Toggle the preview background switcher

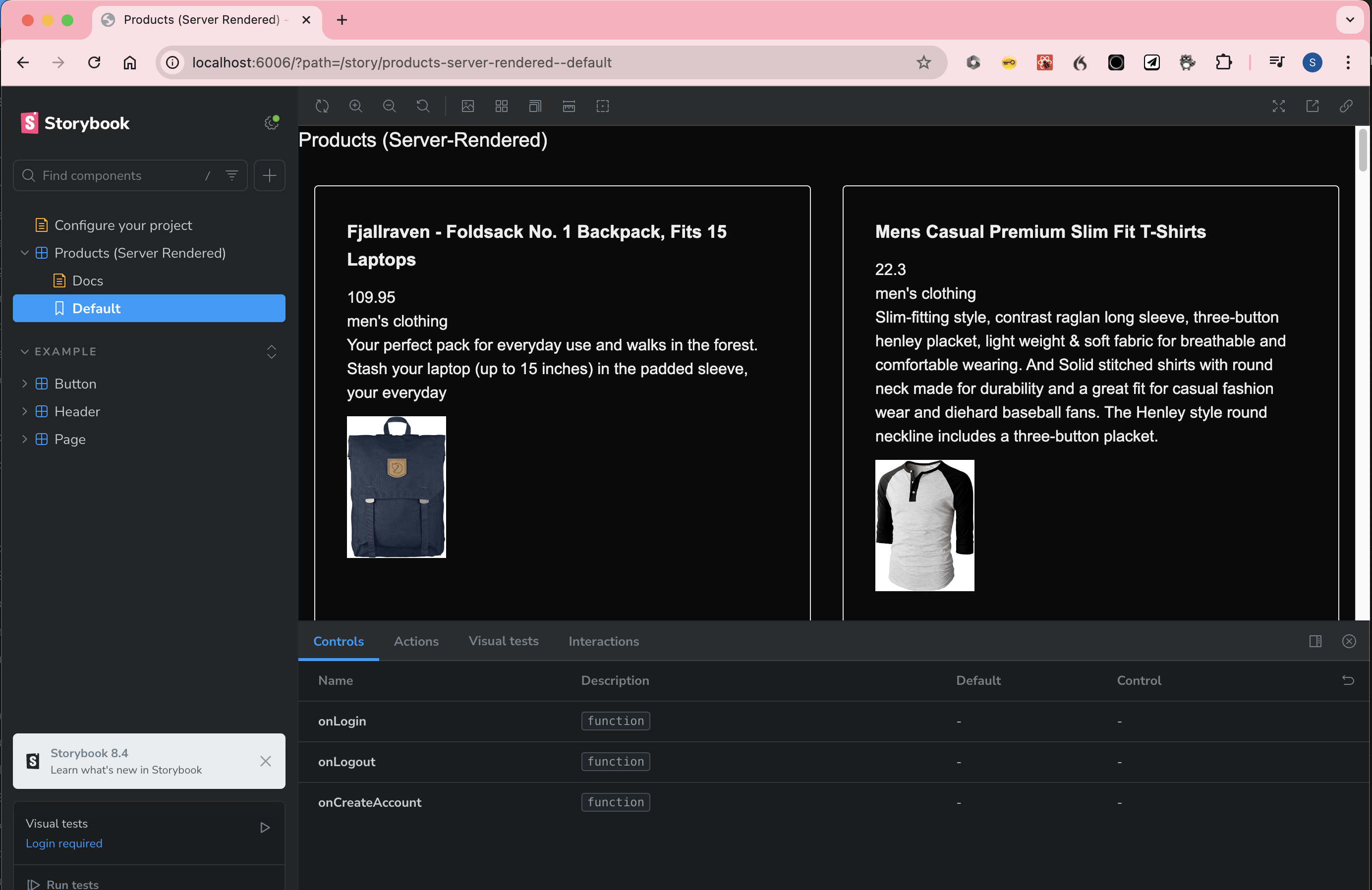coord(468,106)
